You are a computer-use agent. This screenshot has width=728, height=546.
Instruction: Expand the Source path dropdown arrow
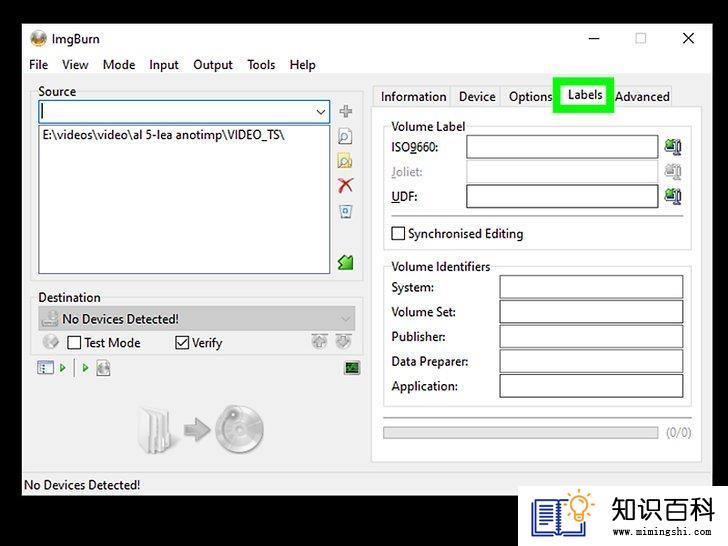(x=320, y=112)
